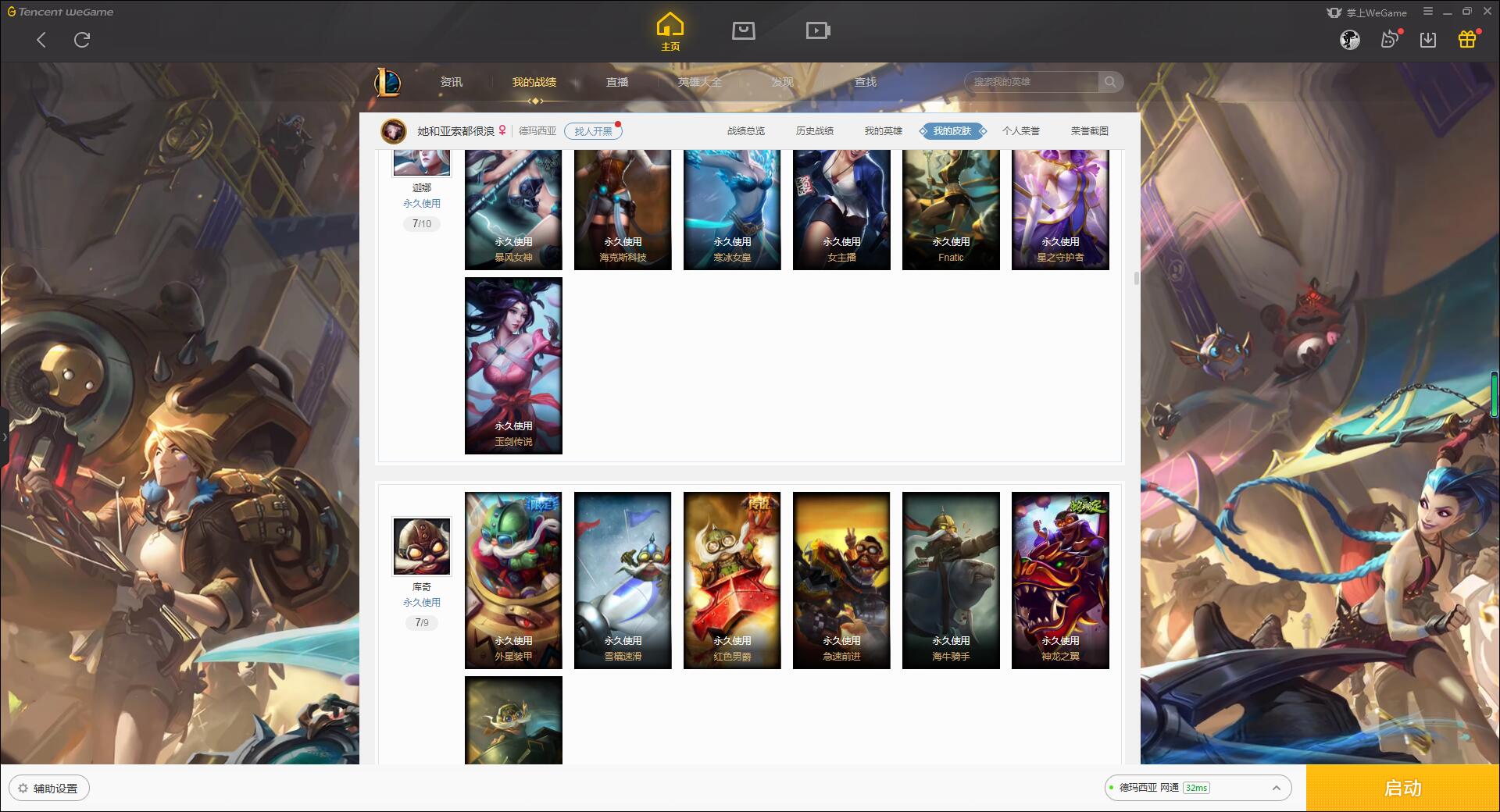Open the 发现 menu

782,82
